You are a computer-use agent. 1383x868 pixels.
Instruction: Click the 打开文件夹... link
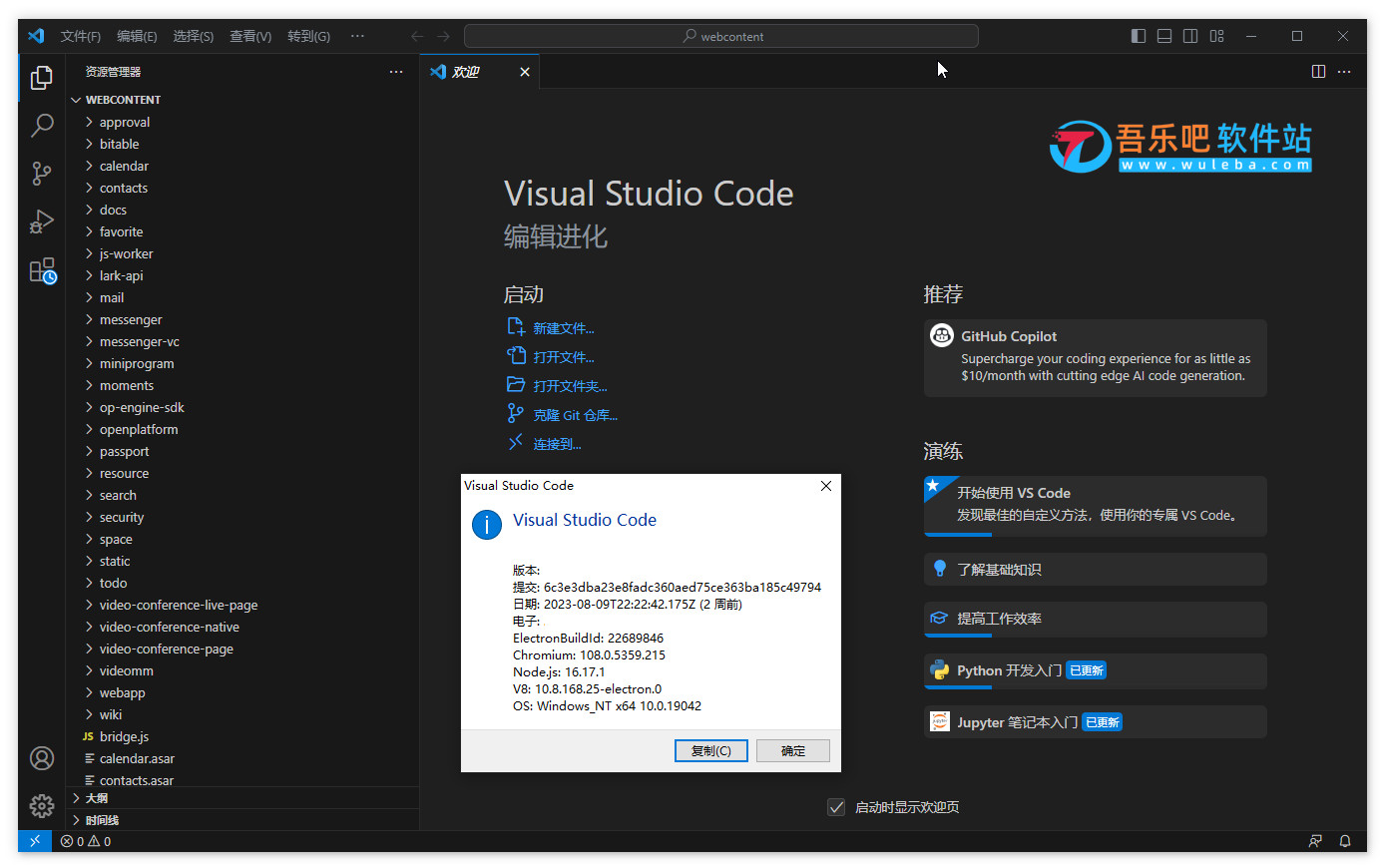pyautogui.click(x=570, y=386)
